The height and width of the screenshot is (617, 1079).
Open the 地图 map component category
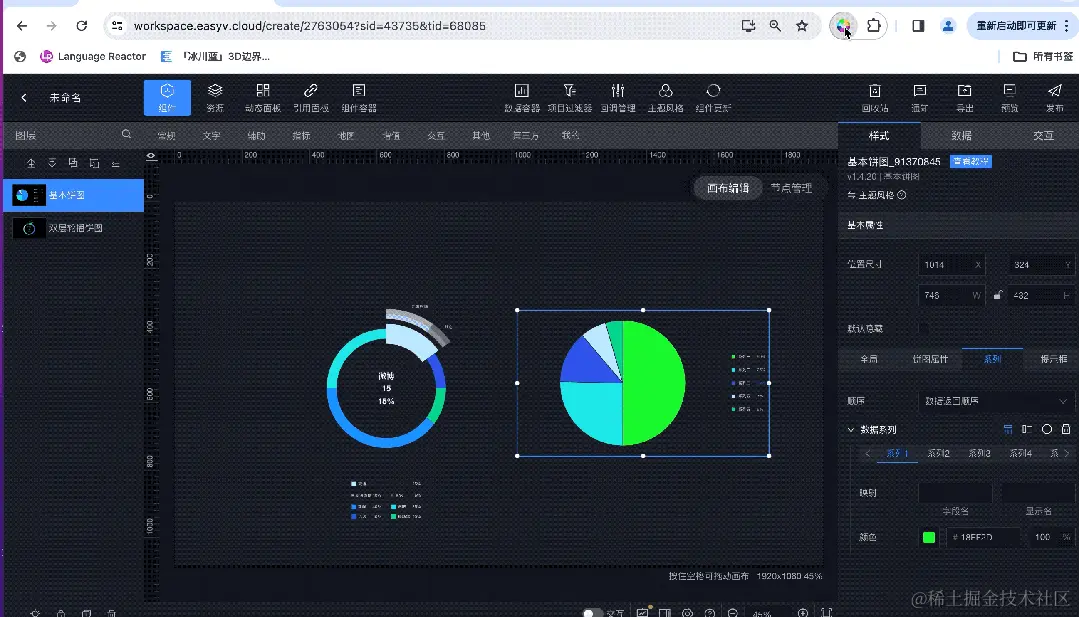345,136
